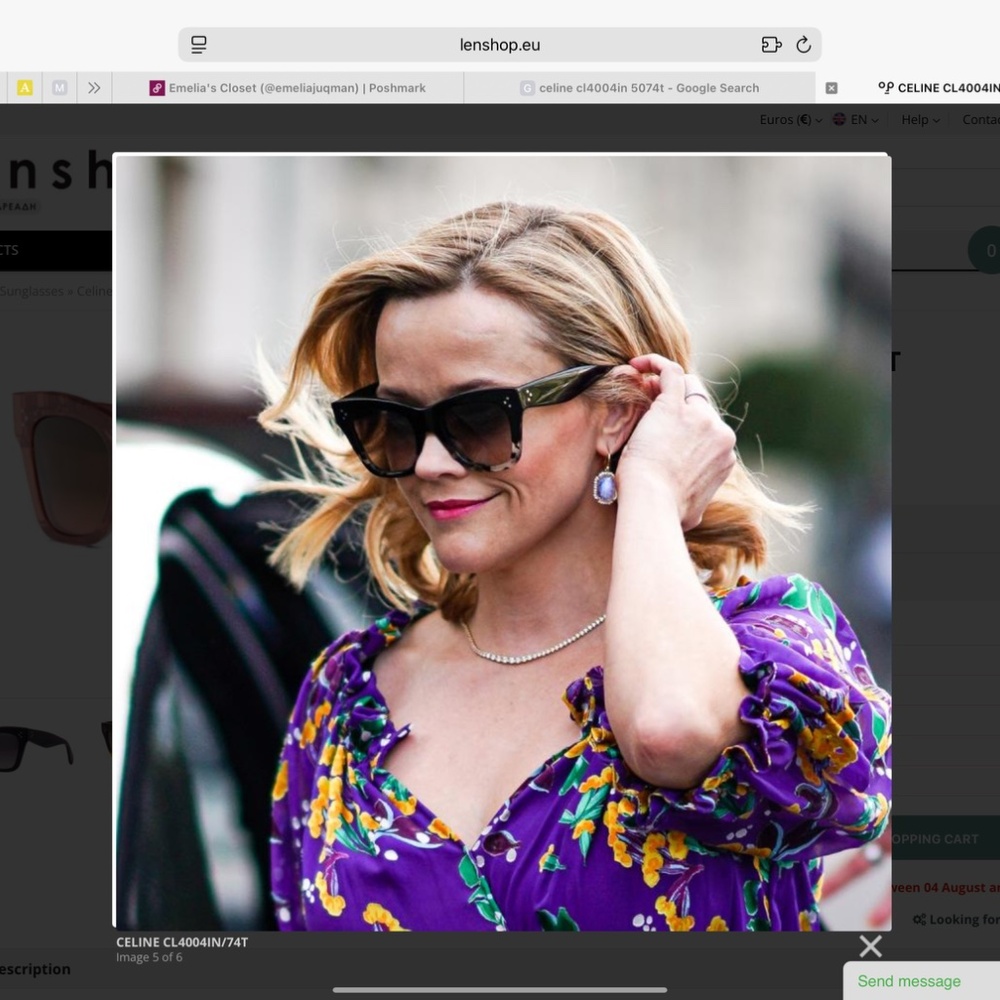The width and height of the screenshot is (1000, 1000).
Task: Show more tabs with double chevron
Action: point(94,88)
